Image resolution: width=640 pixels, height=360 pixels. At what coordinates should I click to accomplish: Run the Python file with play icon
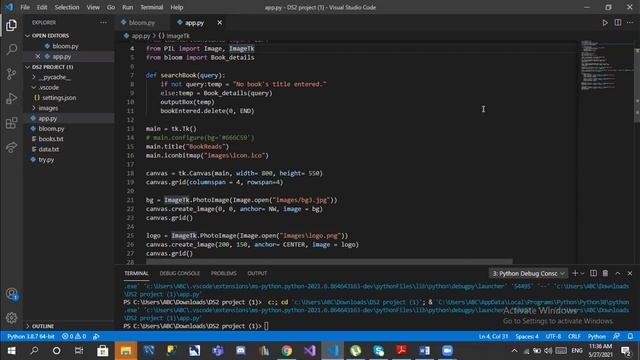(605, 23)
